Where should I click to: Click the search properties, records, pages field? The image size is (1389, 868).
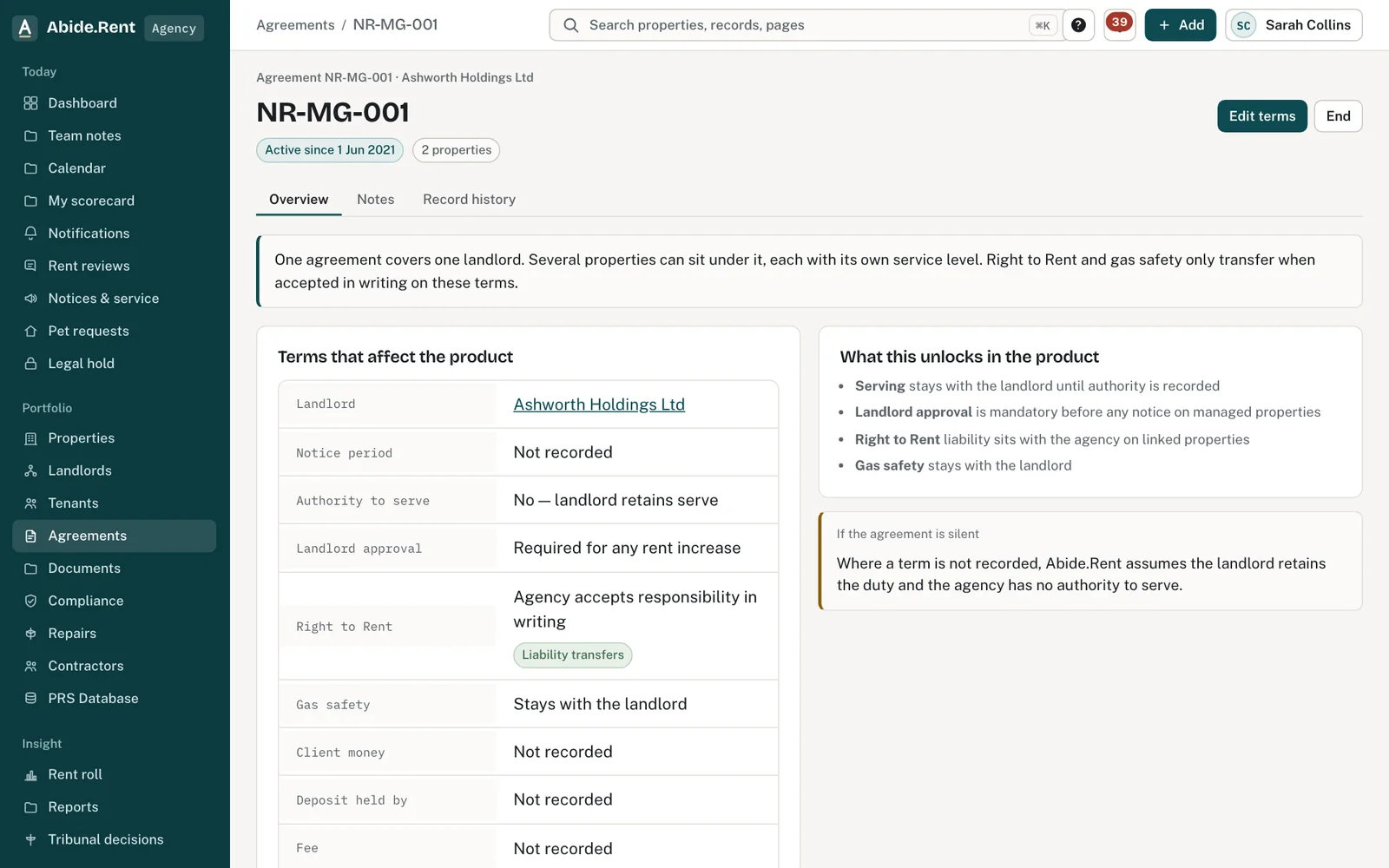807,25
